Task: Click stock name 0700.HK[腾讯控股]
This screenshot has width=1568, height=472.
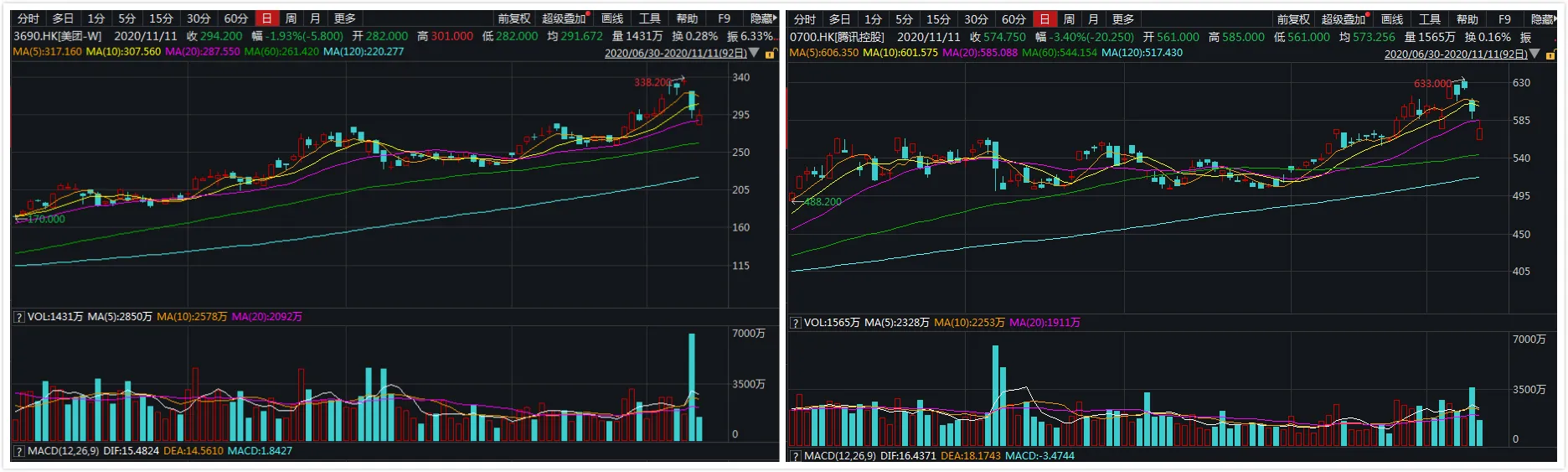Action: point(837,37)
